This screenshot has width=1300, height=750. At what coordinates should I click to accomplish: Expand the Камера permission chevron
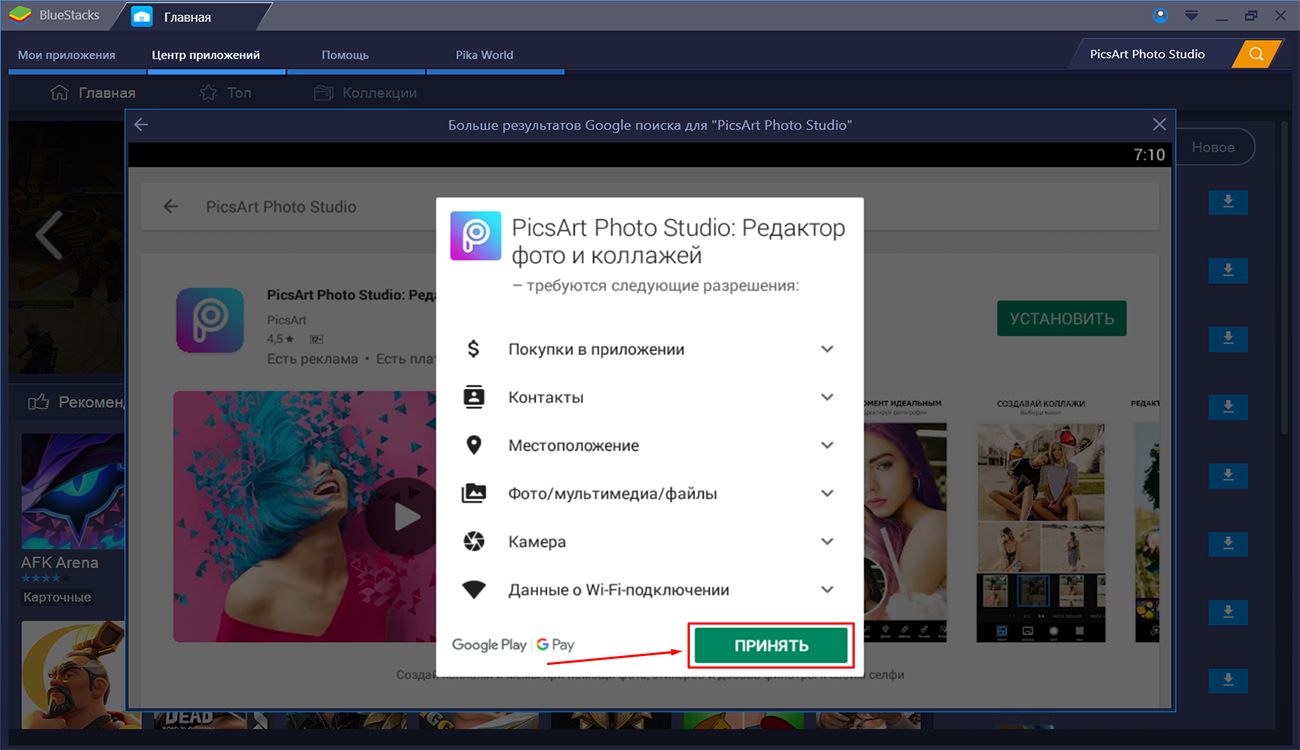coord(827,541)
